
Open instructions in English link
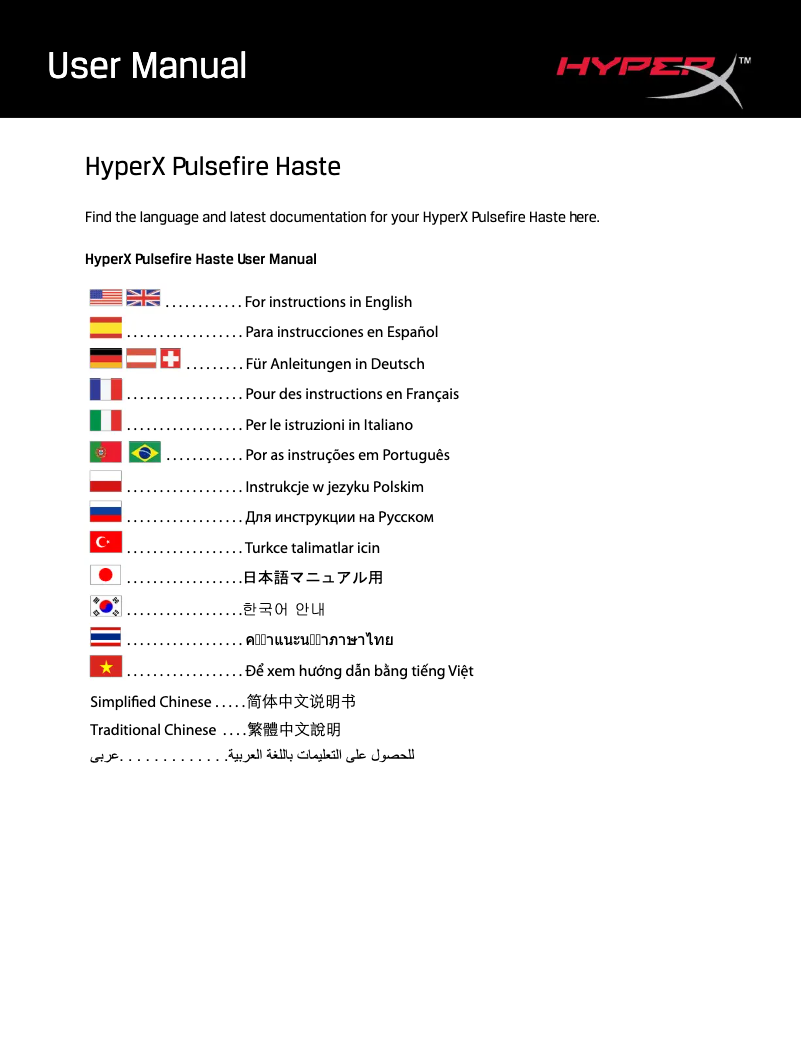pos(328,301)
